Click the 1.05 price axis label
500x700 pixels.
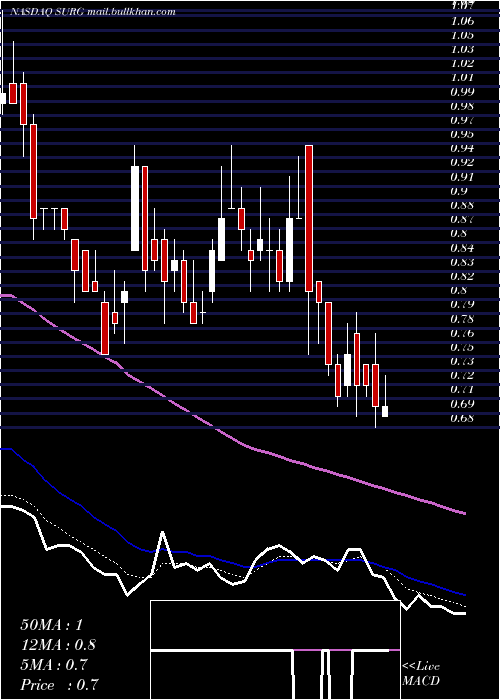[464, 35]
